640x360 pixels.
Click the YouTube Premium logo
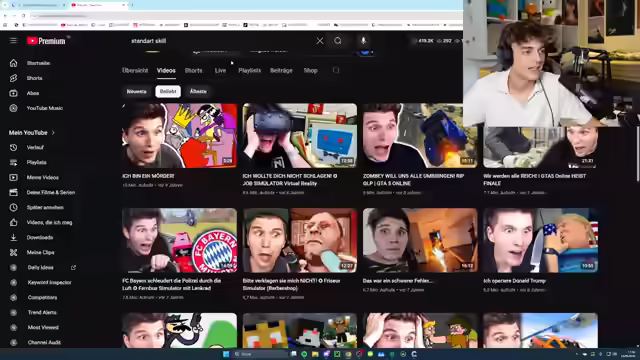(46, 41)
